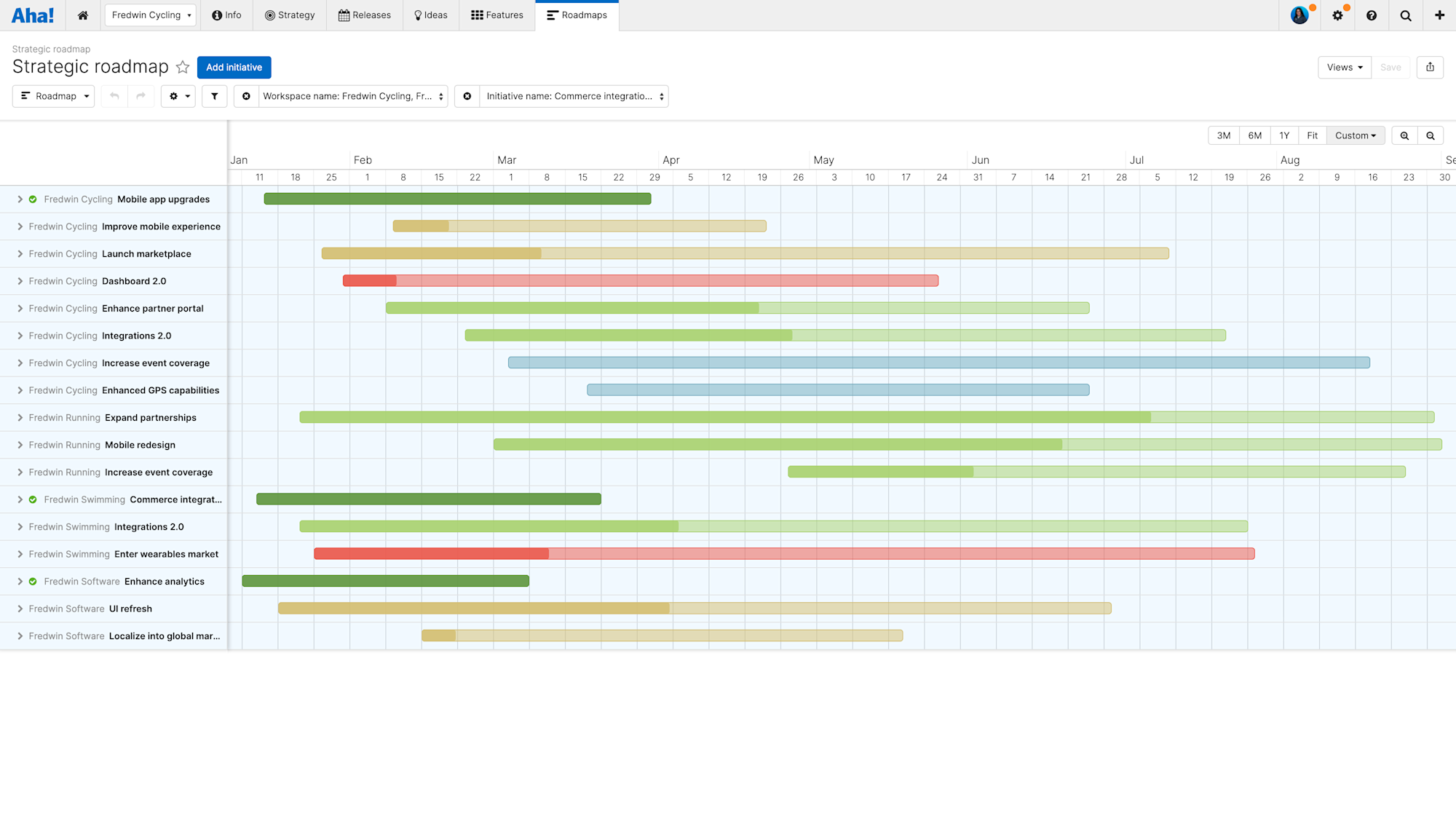Click the redo arrow icon
1456x819 pixels.
pos(141,96)
